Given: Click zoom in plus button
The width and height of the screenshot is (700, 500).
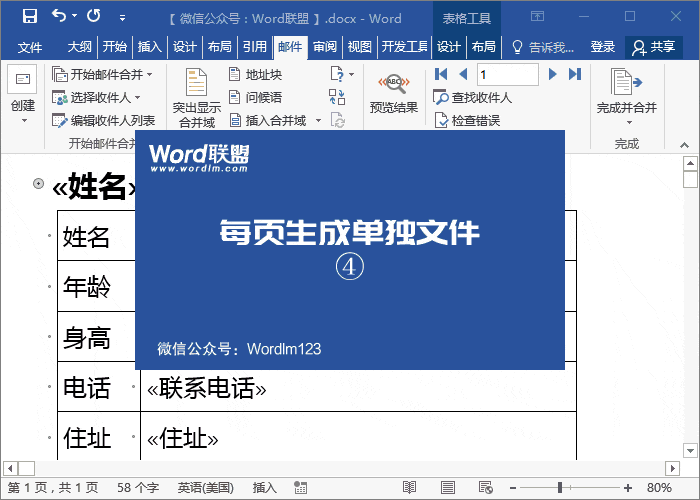Looking at the screenshot, I should tap(628, 488).
